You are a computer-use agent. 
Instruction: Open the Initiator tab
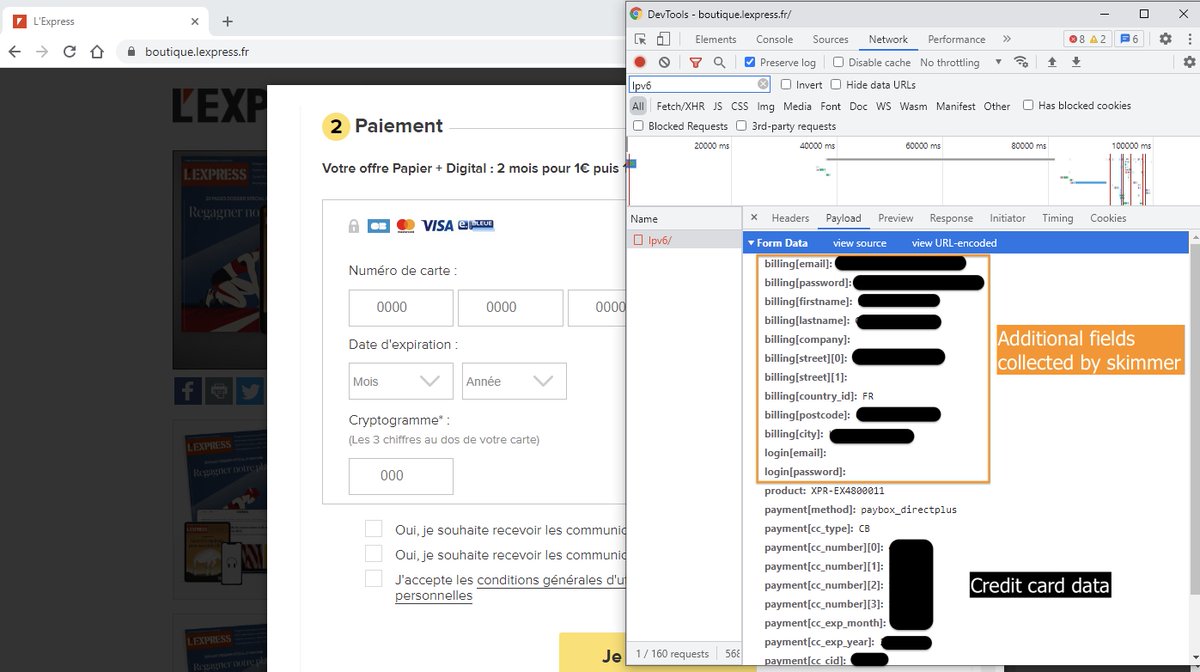[x=1007, y=218]
